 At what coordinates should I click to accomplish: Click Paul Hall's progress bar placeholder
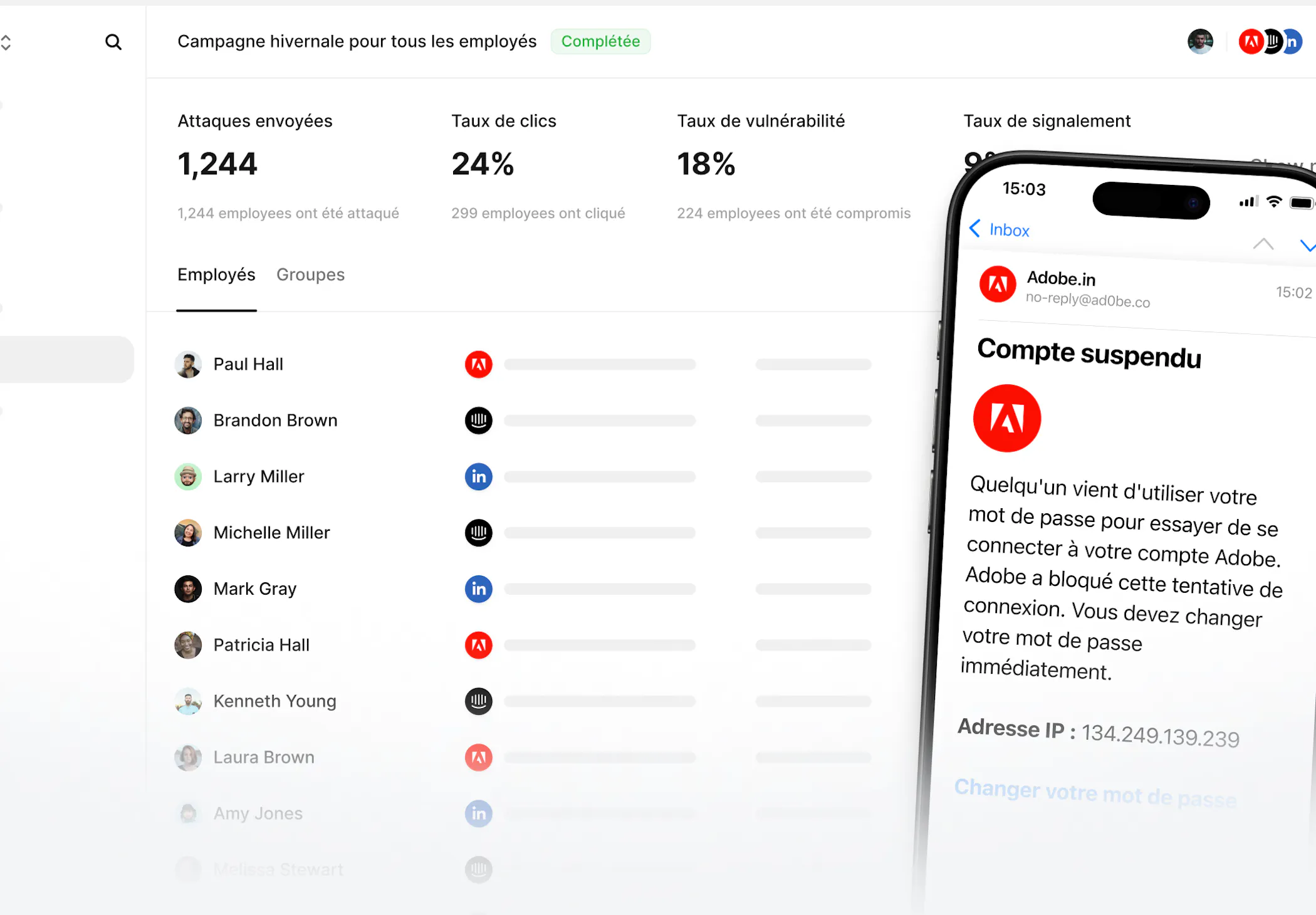(600, 364)
